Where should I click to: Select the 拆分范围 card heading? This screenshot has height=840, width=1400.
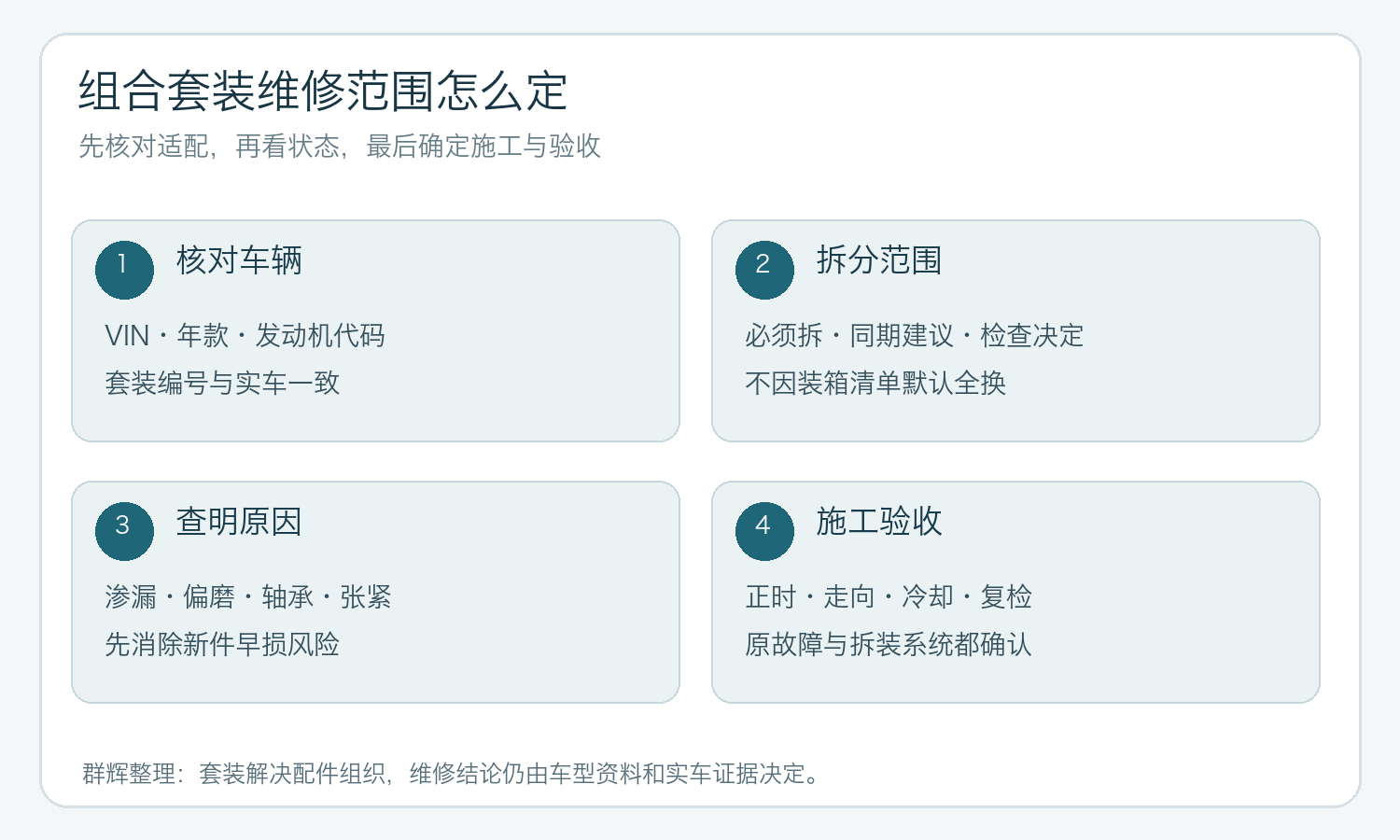(879, 260)
